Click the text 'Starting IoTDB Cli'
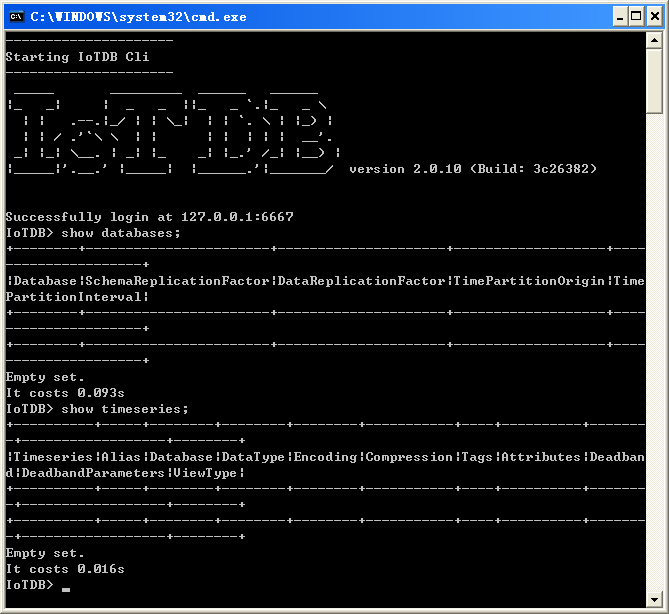 point(77,57)
